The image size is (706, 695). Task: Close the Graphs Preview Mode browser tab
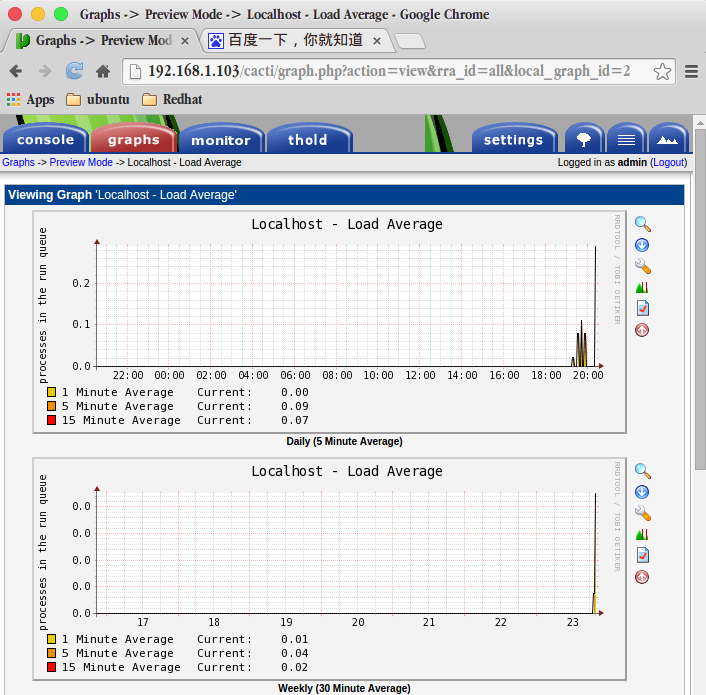click(x=185, y=41)
